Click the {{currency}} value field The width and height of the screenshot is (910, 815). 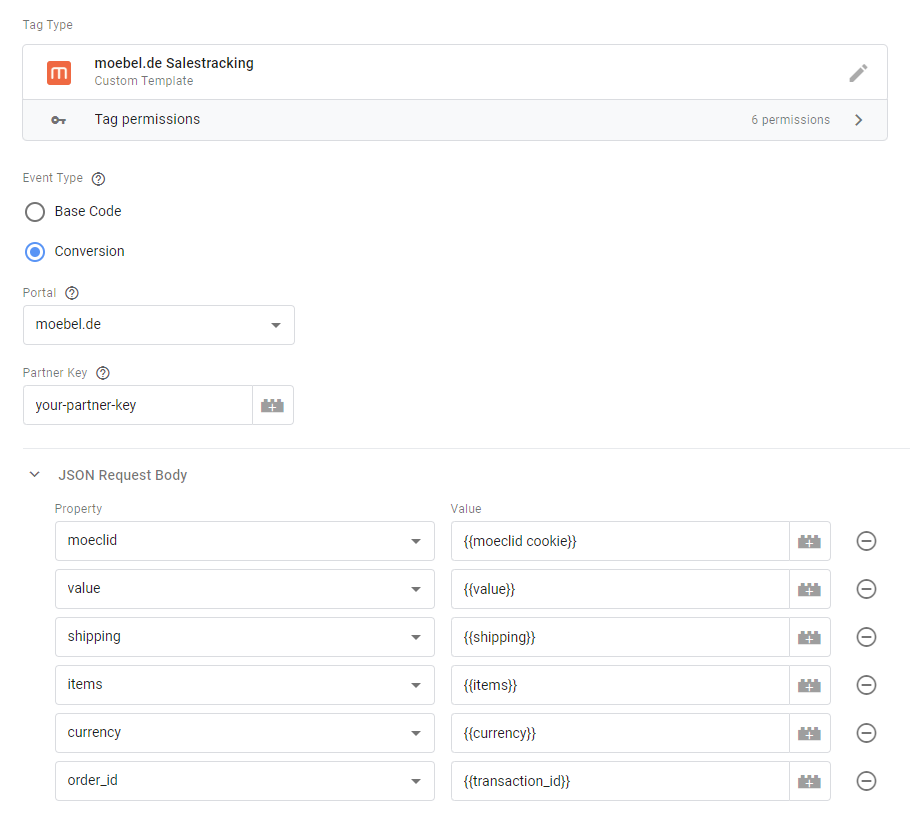[620, 733]
